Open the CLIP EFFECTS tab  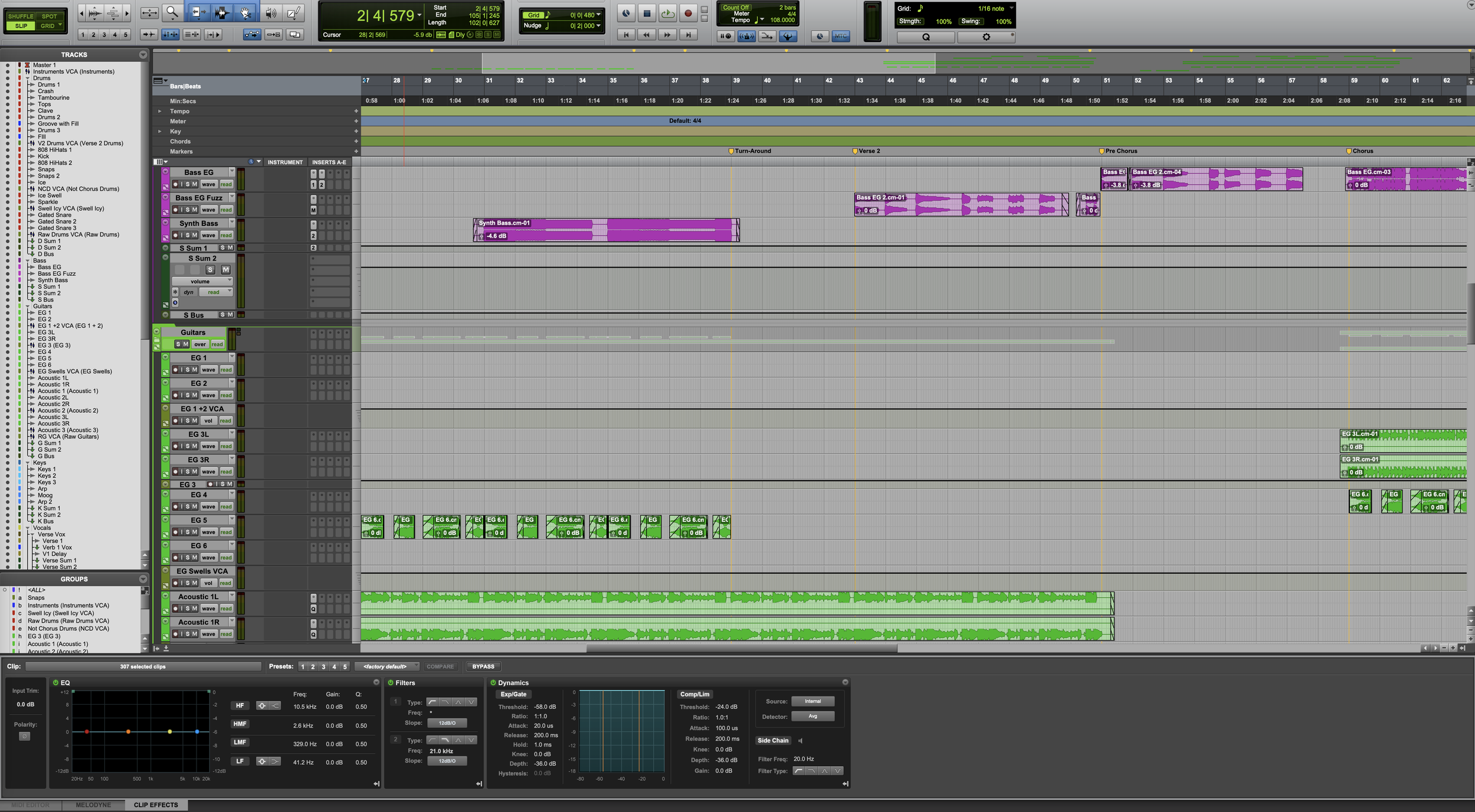pyautogui.click(x=156, y=805)
